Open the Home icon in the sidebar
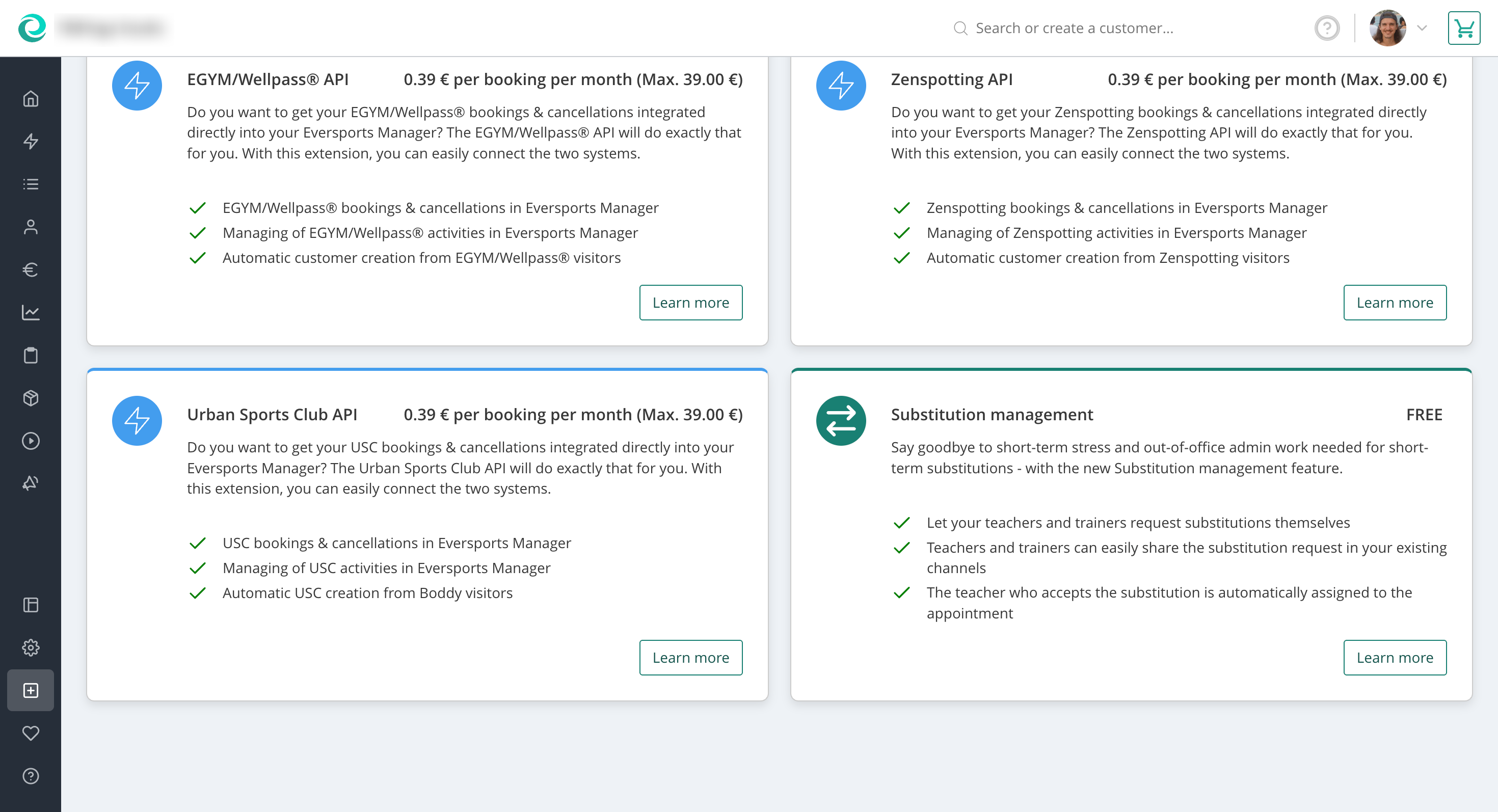This screenshot has width=1498, height=812. 30,99
